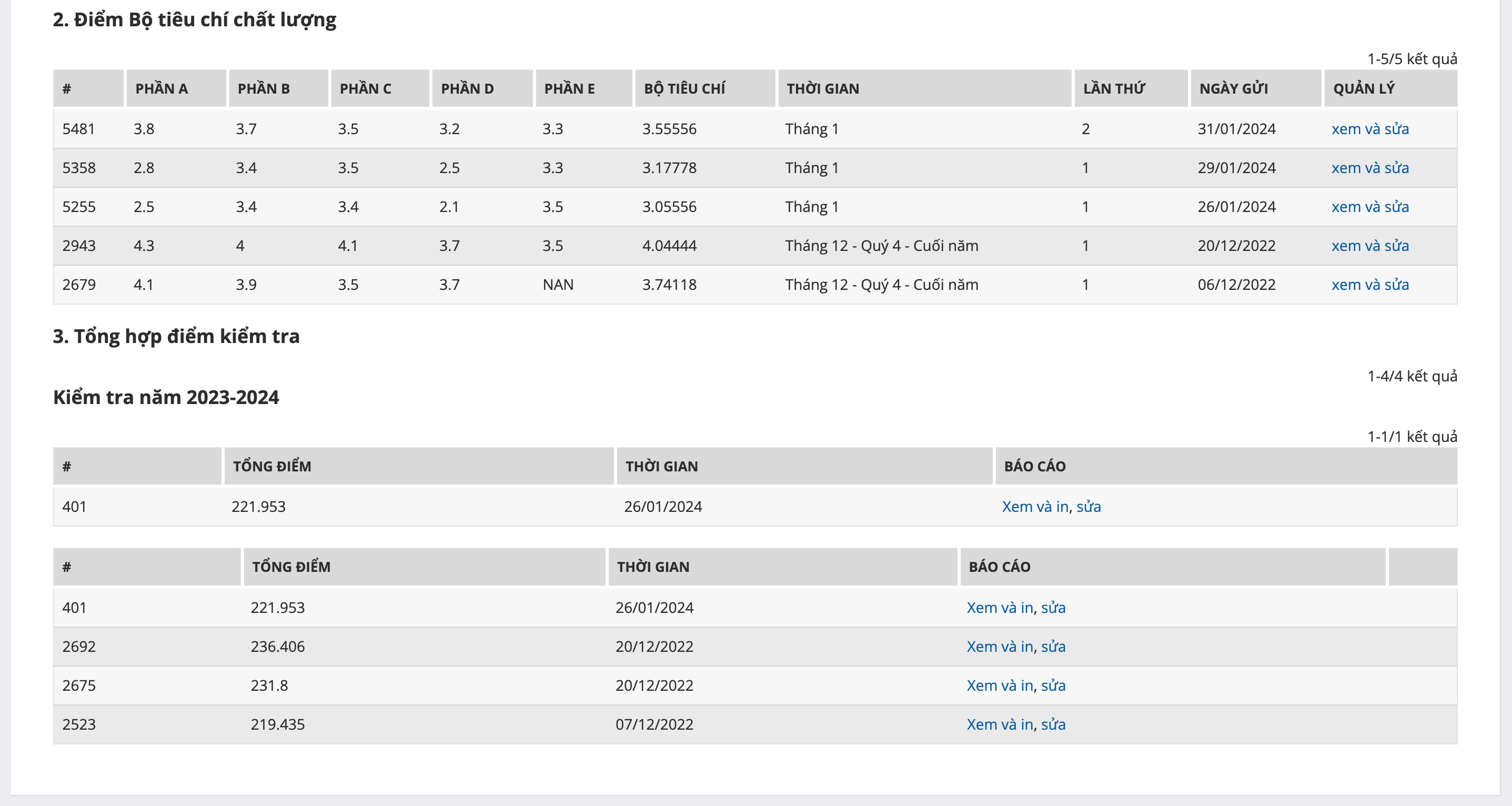Open 'xem và sửa' for row 2943
This screenshot has width=1512, height=806.
click(1369, 245)
